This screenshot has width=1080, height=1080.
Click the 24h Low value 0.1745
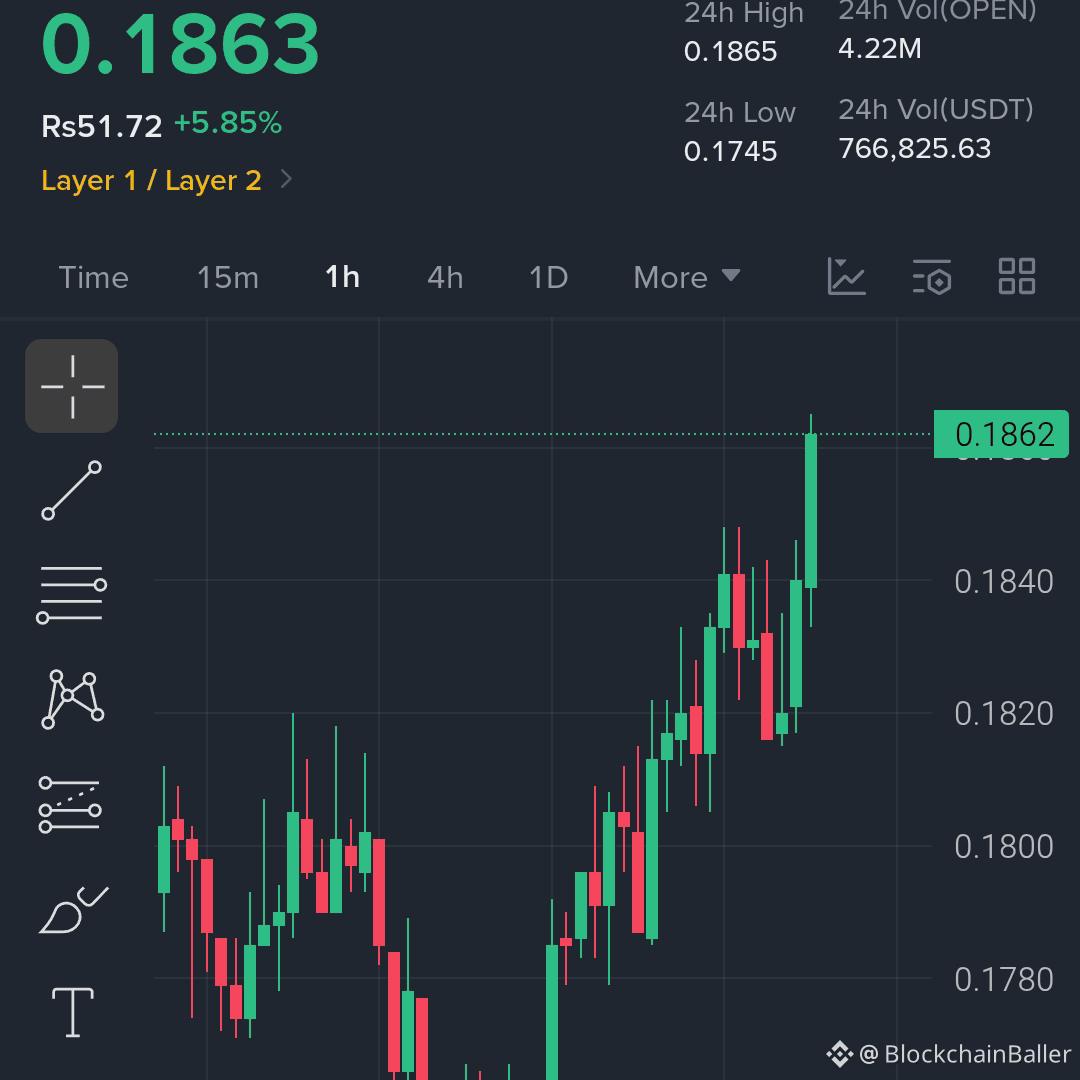click(731, 152)
